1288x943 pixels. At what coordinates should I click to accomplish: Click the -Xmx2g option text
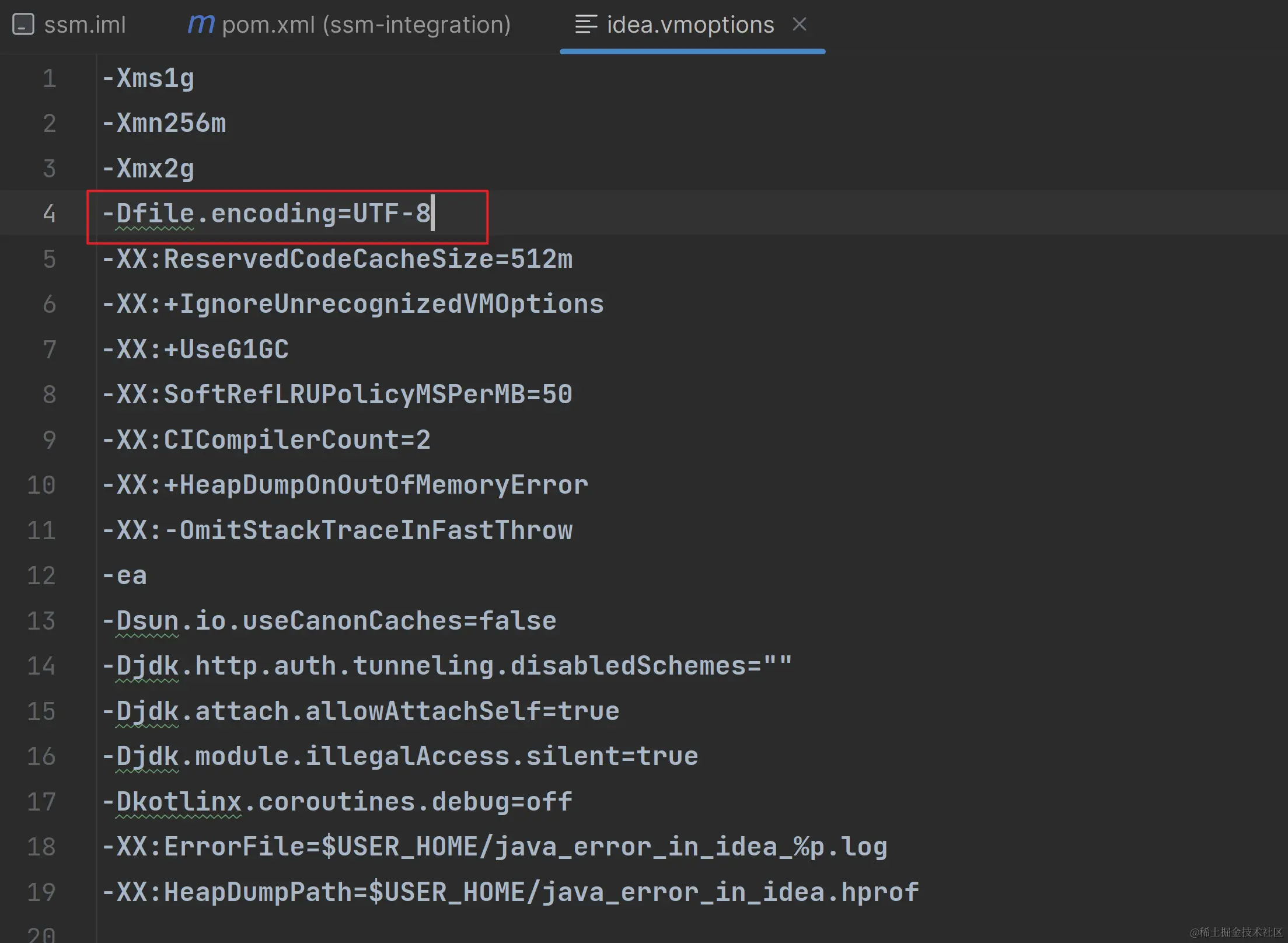tap(148, 169)
